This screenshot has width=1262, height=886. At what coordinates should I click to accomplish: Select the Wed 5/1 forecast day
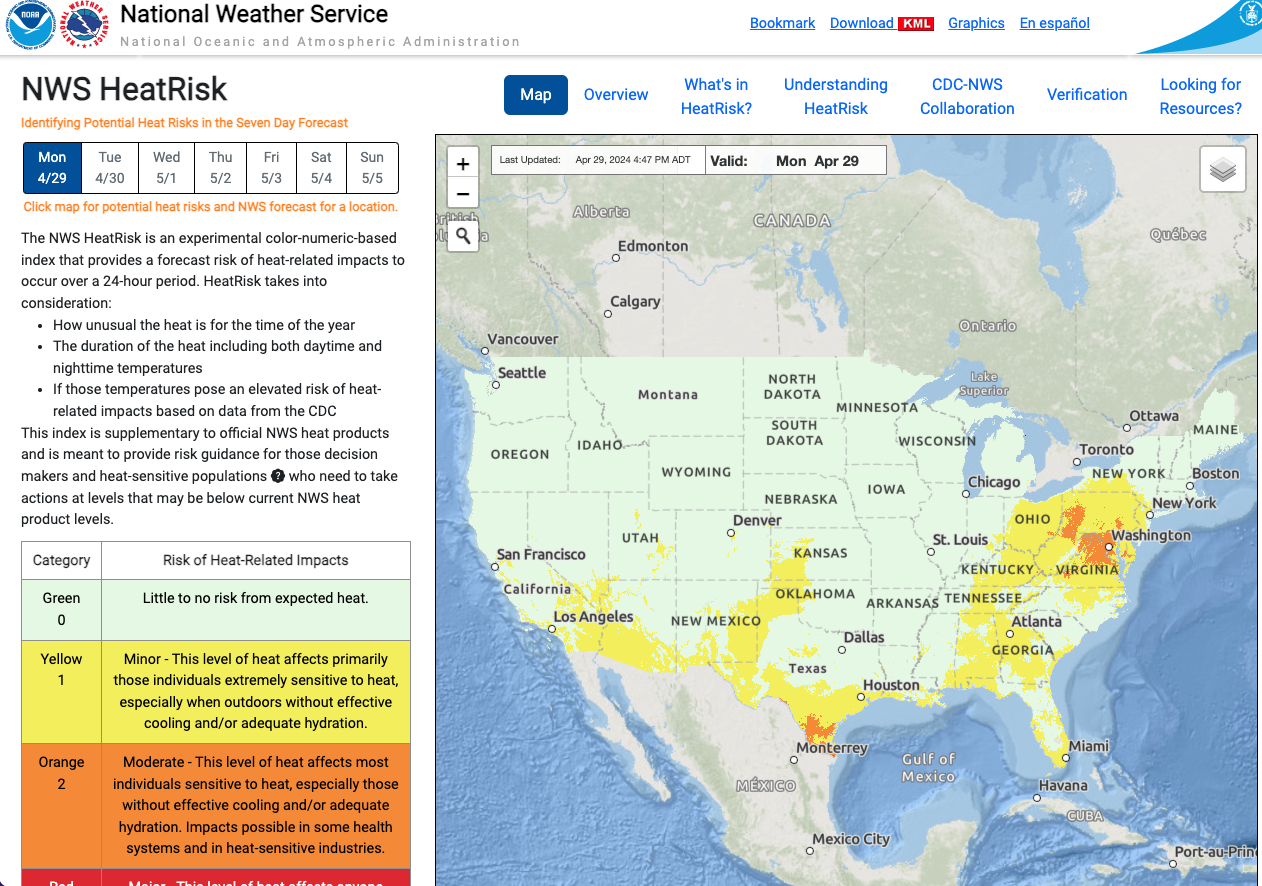167,168
